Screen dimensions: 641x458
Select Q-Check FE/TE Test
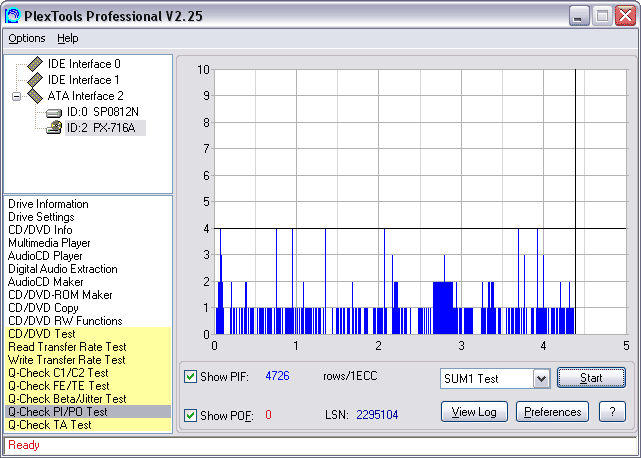88,386
